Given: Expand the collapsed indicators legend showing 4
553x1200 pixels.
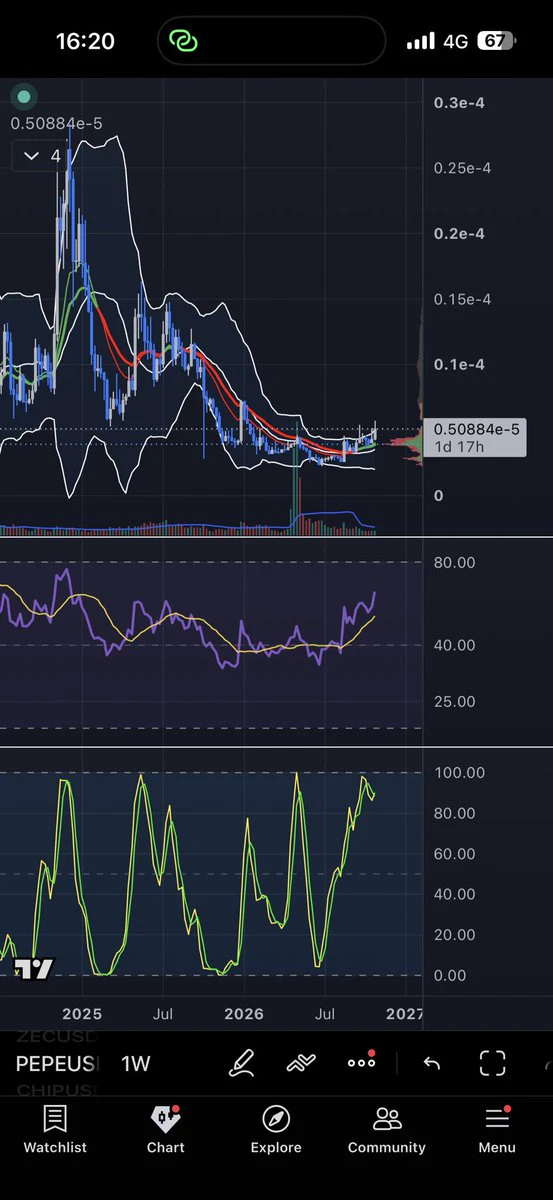Looking at the screenshot, I should click(x=41, y=156).
